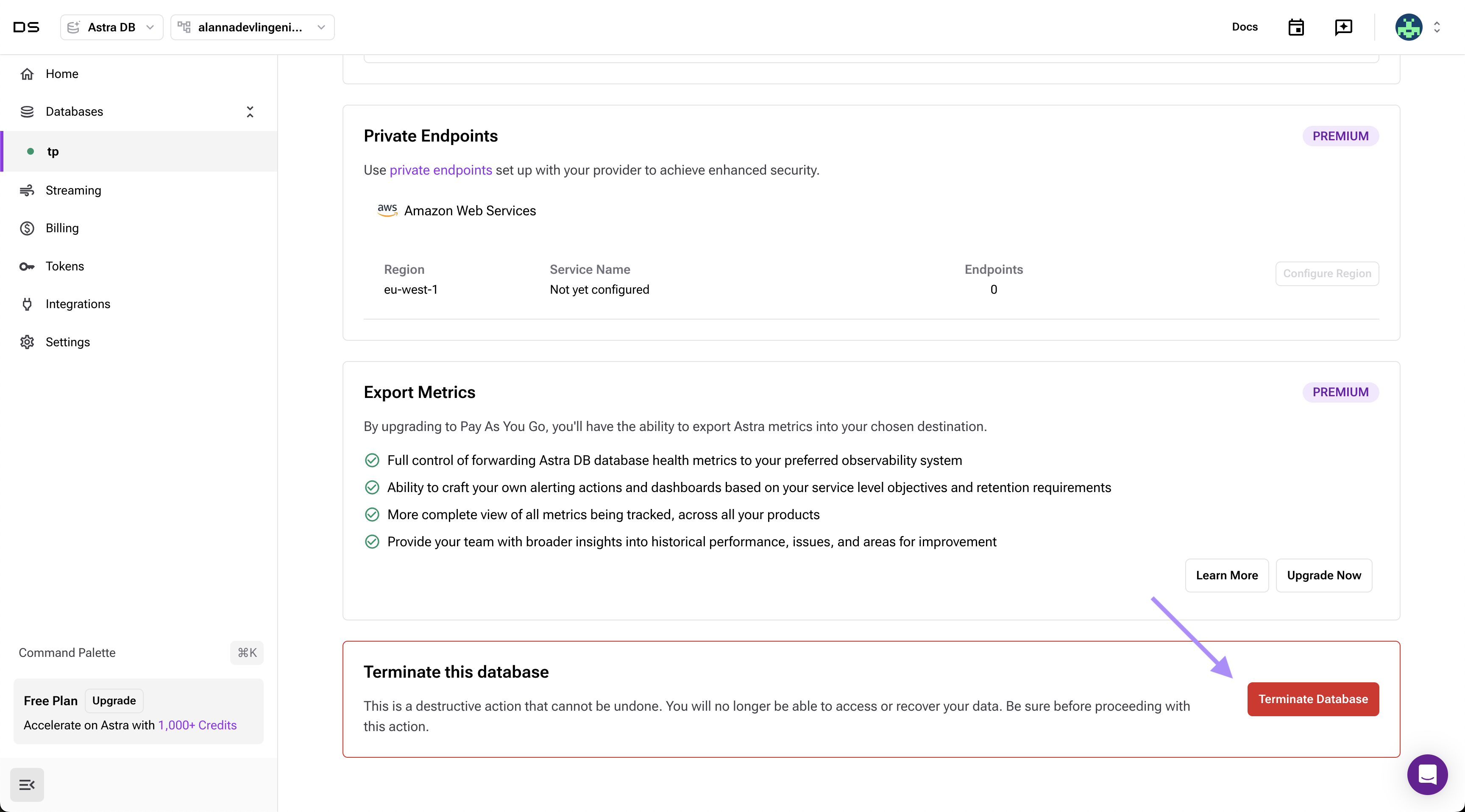Open the support chat bubble

pyautogui.click(x=1427, y=774)
